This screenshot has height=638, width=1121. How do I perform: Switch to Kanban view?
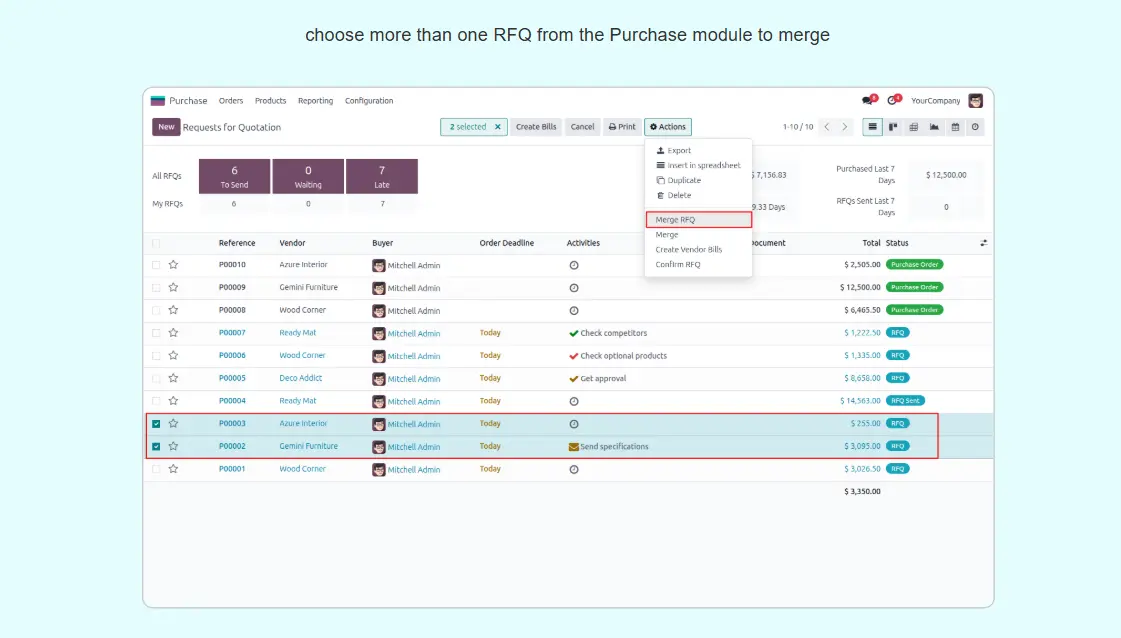click(893, 127)
